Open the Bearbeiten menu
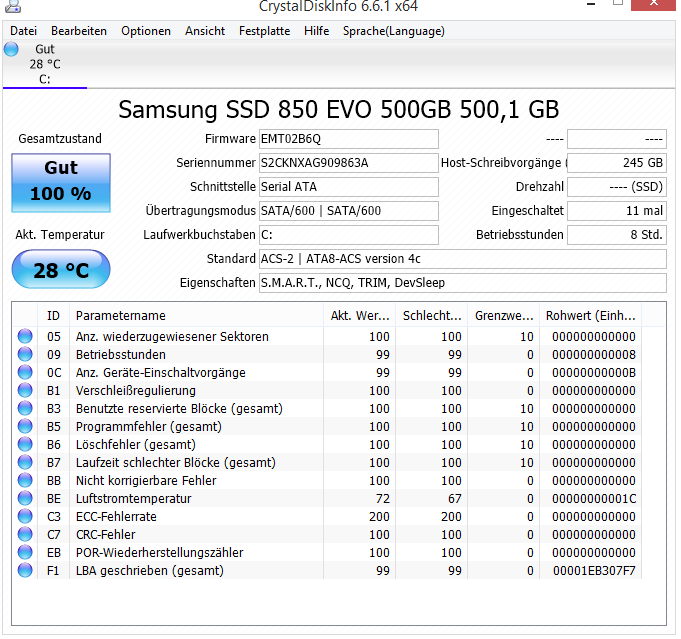The width and height of the screenshot is (681, 639). point(79,31)
